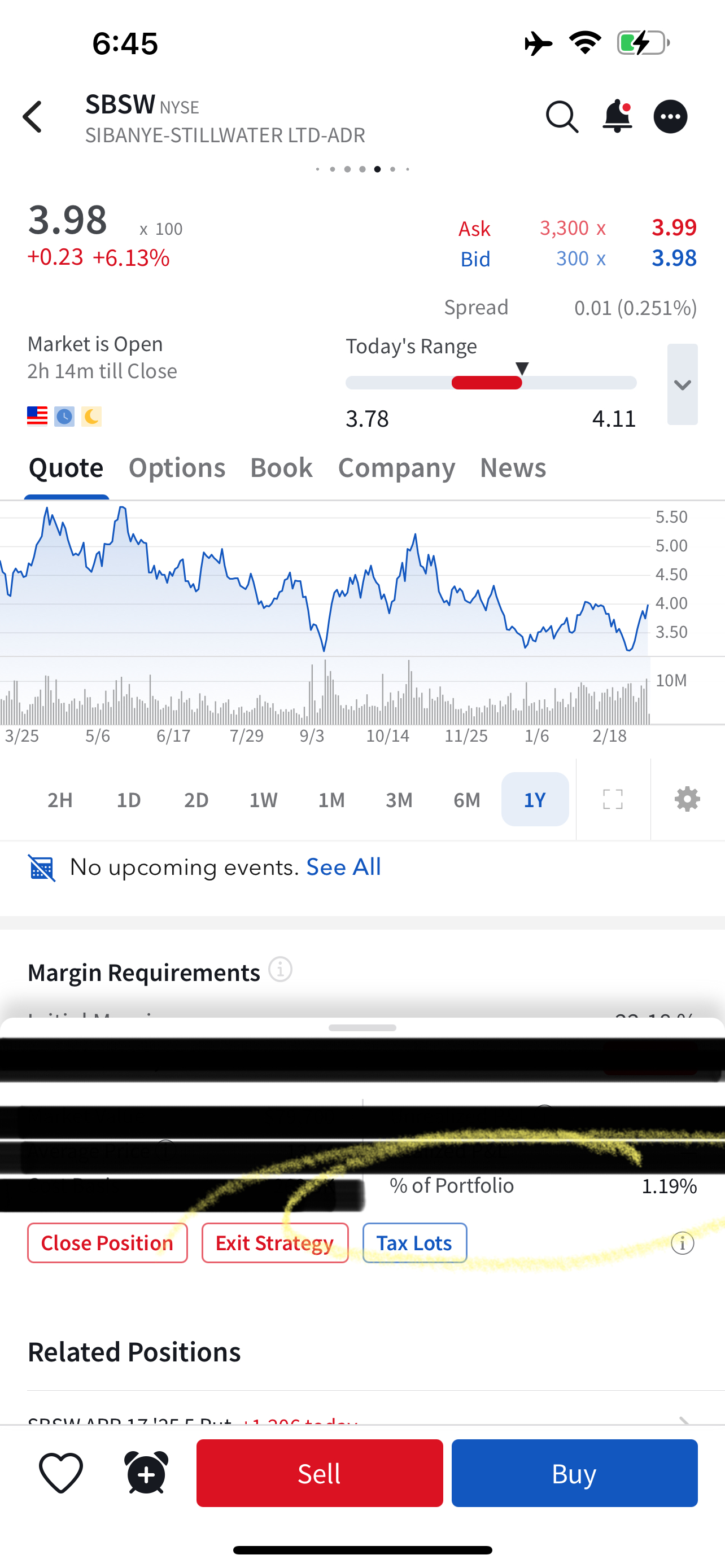Image resolution: width=725 pixels, height=1568 pixels.
Task: Tap the Margin Requirements info icon
Action: point(281,969)
